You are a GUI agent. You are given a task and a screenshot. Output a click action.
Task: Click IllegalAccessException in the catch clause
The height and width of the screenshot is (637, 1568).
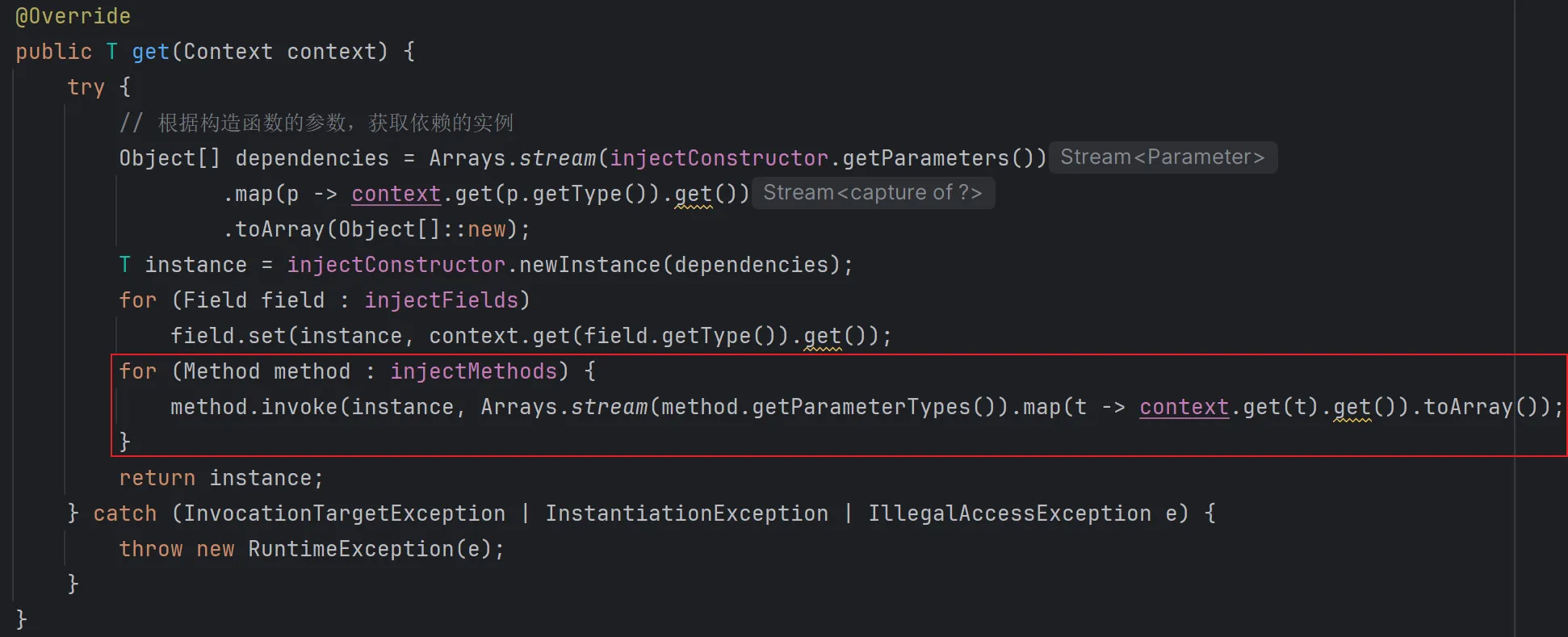click(1009, 513)
